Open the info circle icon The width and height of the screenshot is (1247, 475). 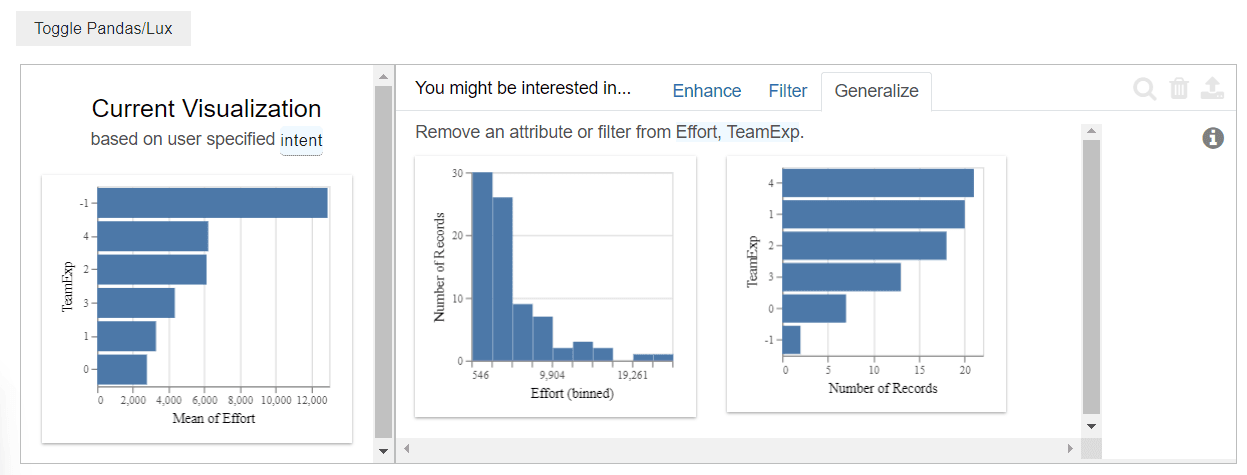click(x=1213, y=138)
